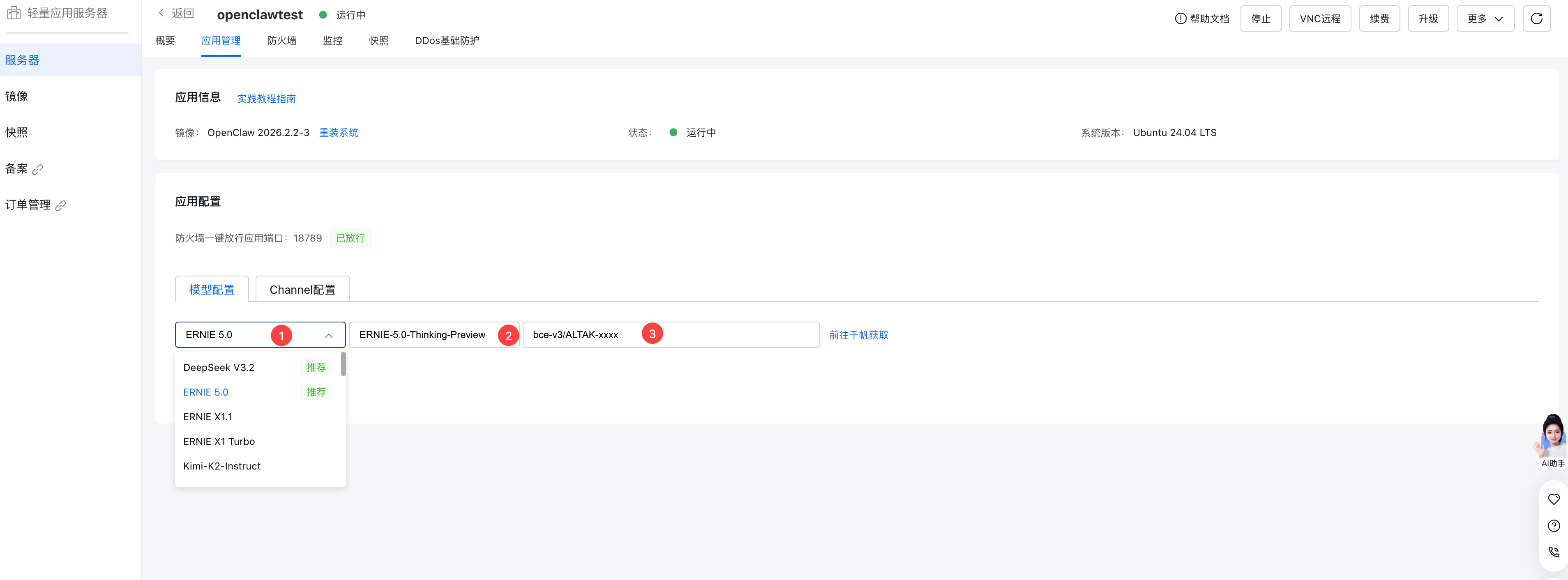Click the refresh icon button

pos(1536,19)
